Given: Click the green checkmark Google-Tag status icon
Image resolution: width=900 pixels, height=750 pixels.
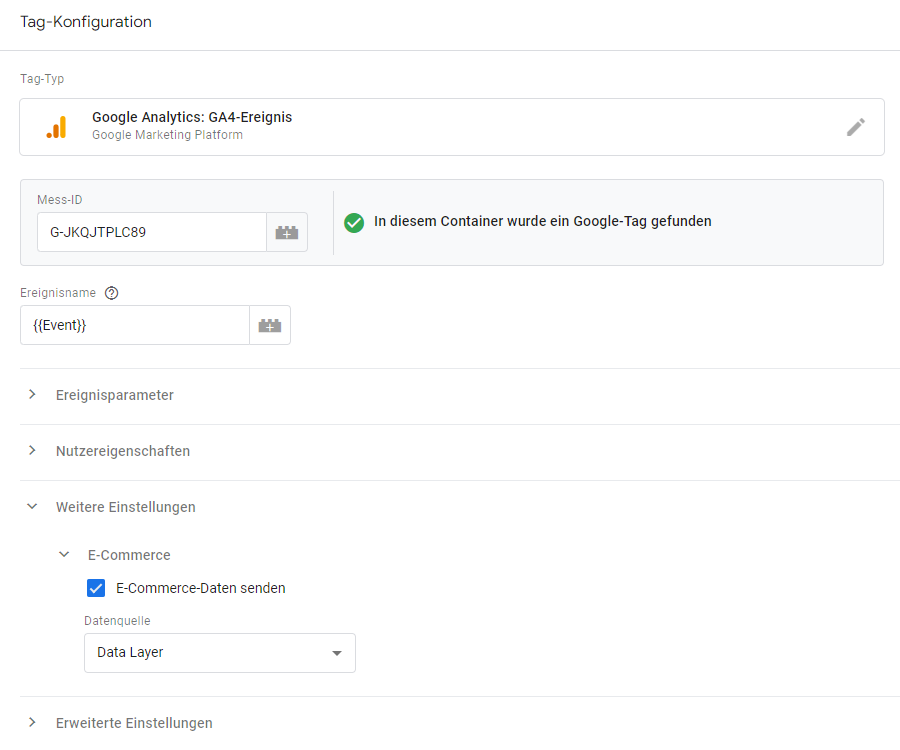Looking at the screenshot, I should [354, 223].
